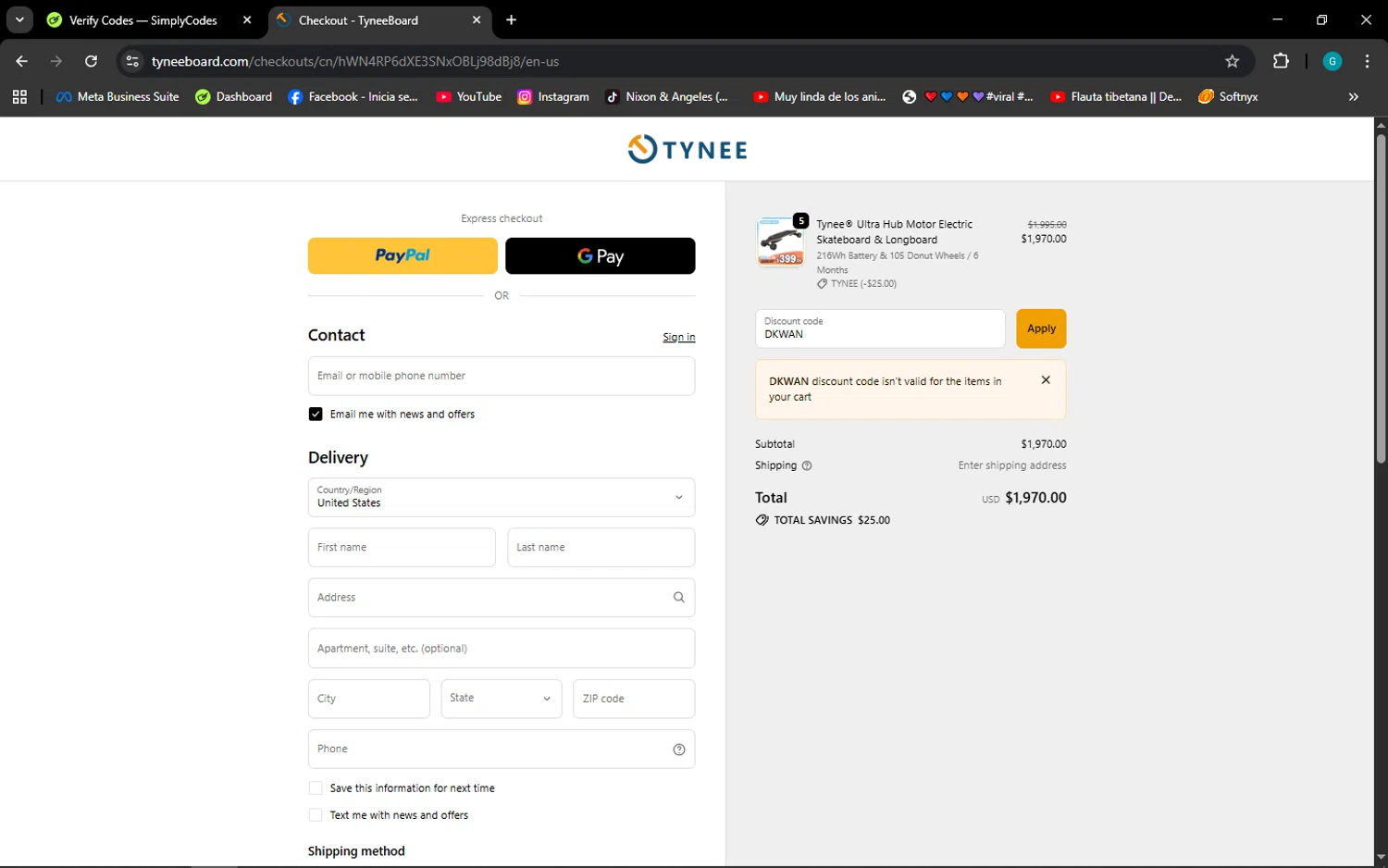This screenshot has height=868, width=1388.
Task: Bookmark this page with star icon
Action: (x=1232, y=61)
